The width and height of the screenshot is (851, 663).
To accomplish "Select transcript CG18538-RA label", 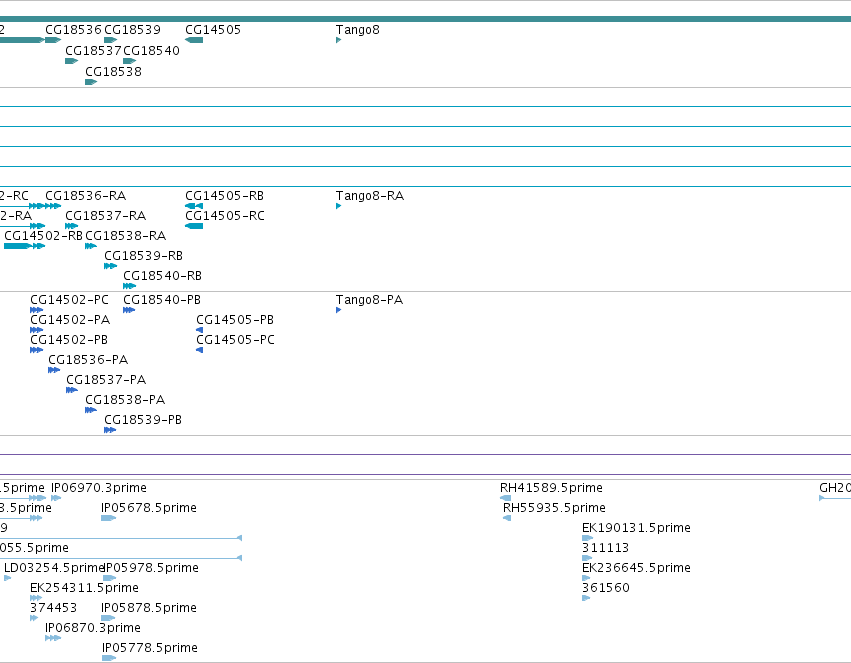I will [126, 235].
